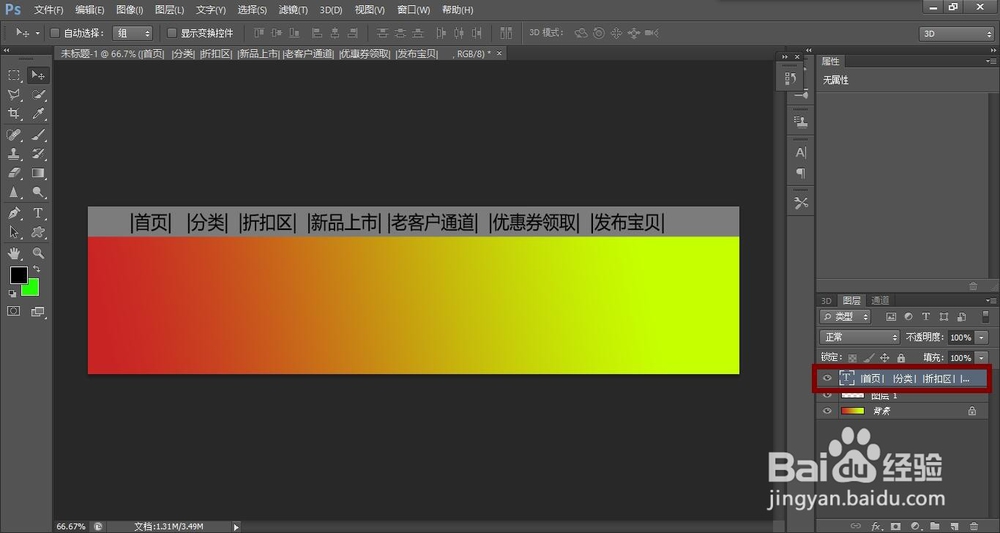Open the 正常 blend mode dropdown

tap(859, 337)
